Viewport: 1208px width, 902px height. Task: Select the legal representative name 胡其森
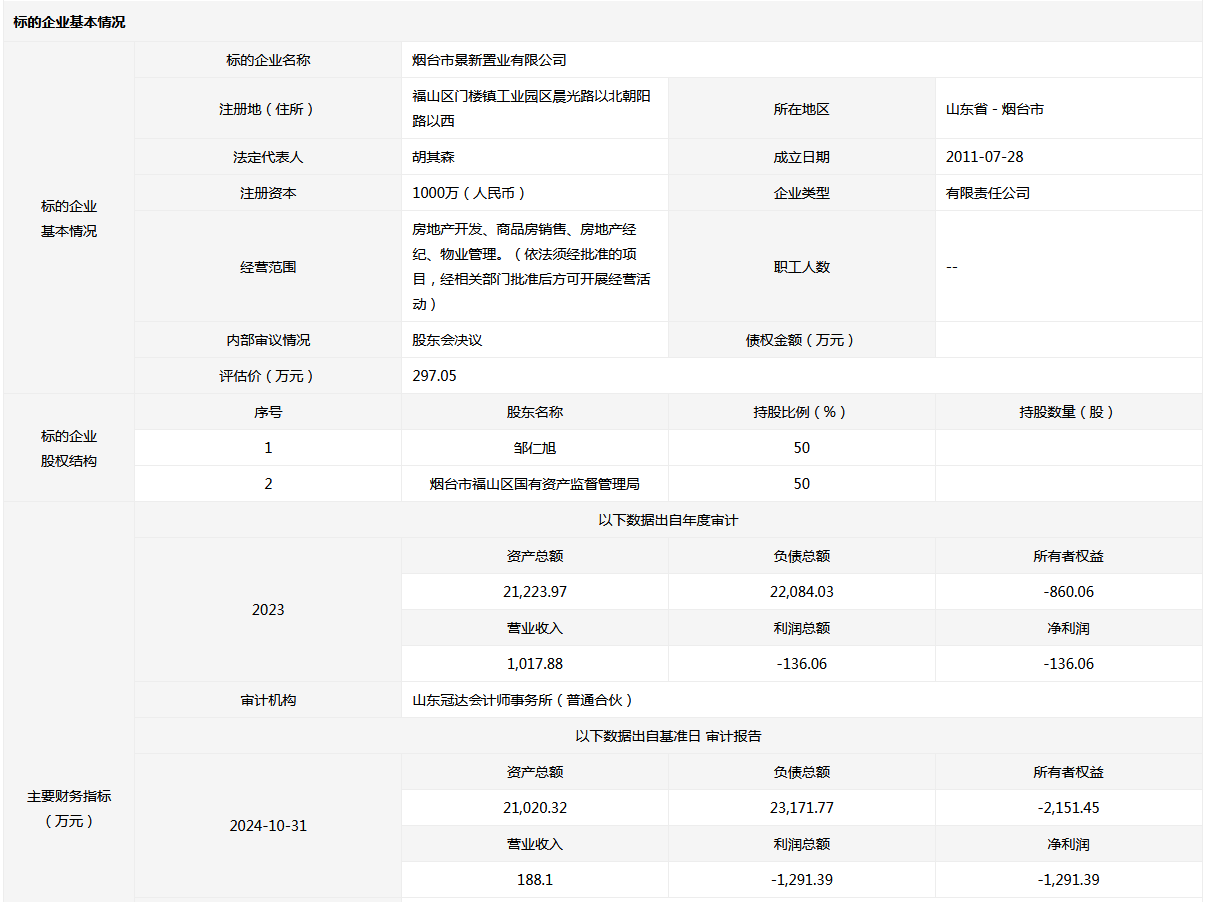coord(434,157)
